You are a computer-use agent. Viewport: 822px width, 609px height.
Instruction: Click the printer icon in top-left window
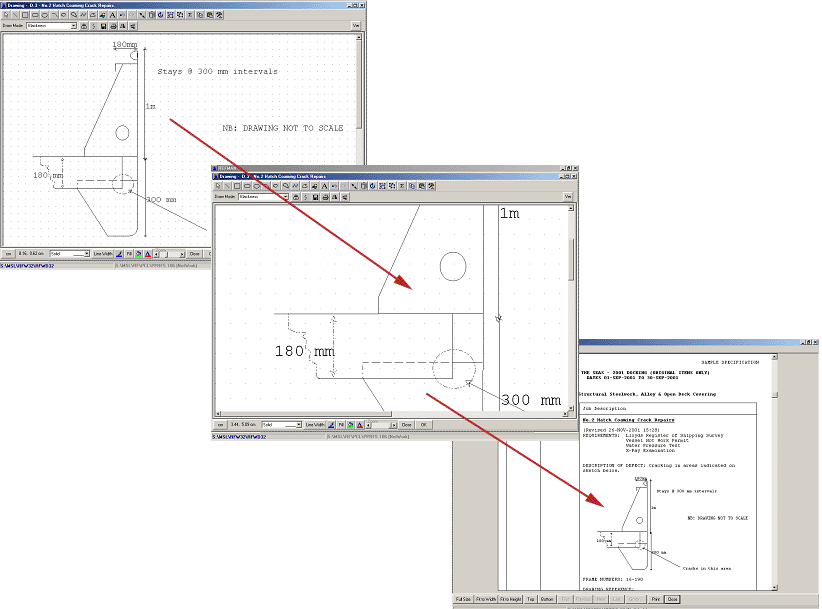(x=114, y=26)
